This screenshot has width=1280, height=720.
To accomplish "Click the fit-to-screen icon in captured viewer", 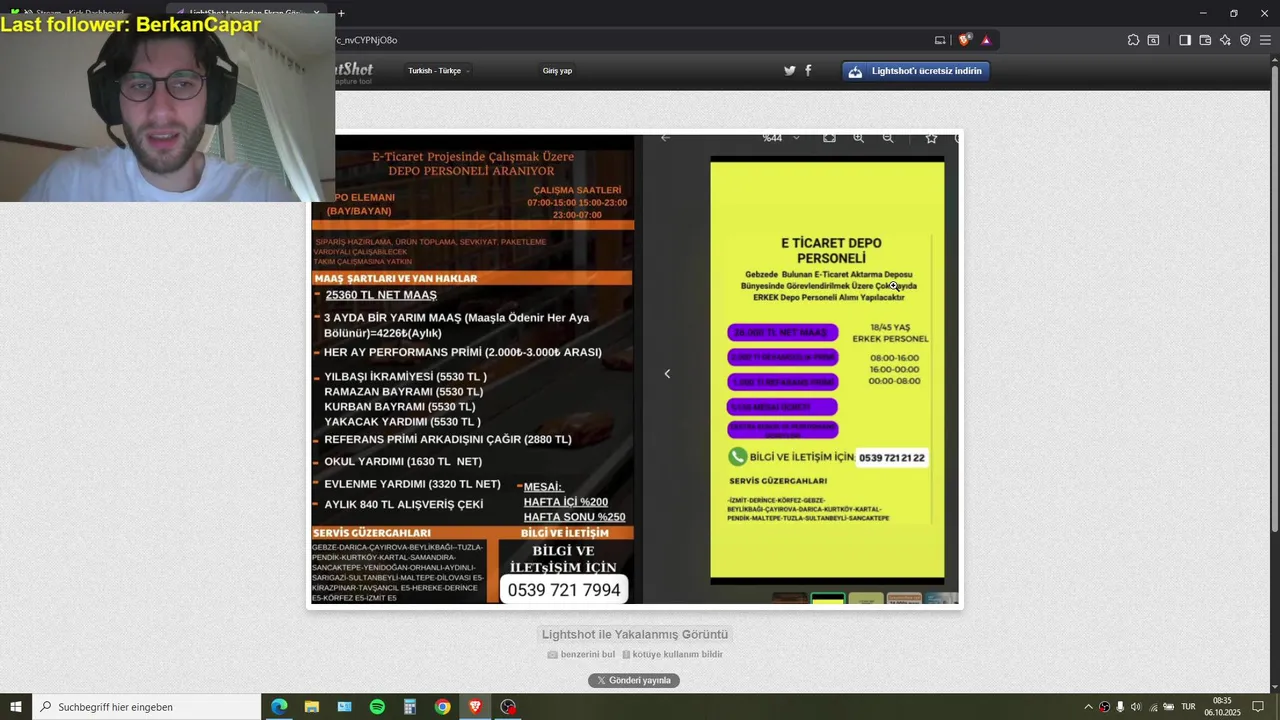I will click(x=829, y=138).
